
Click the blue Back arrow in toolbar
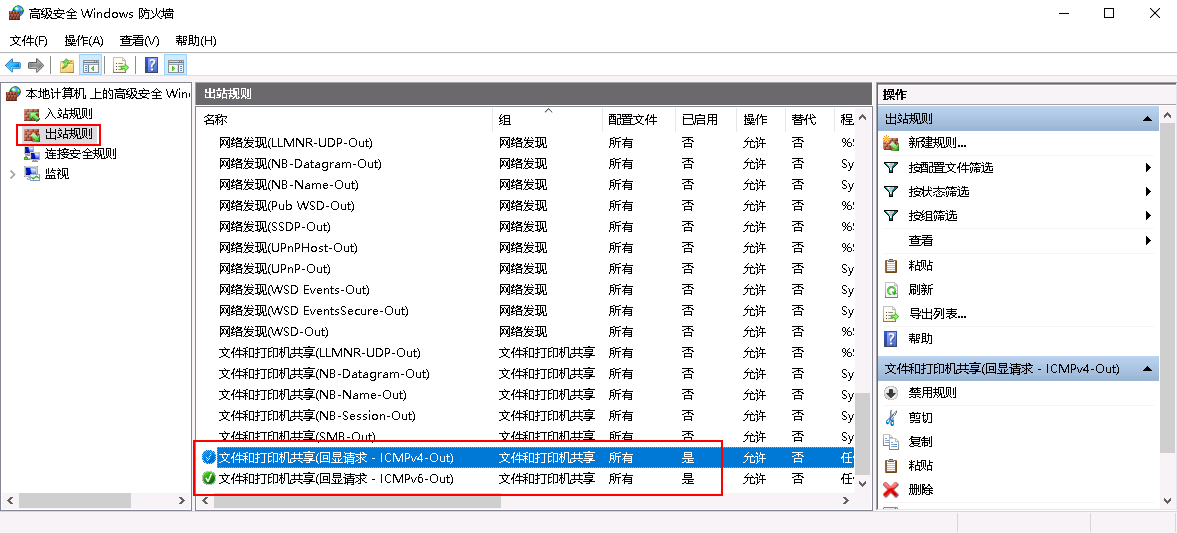click(13, 65)
